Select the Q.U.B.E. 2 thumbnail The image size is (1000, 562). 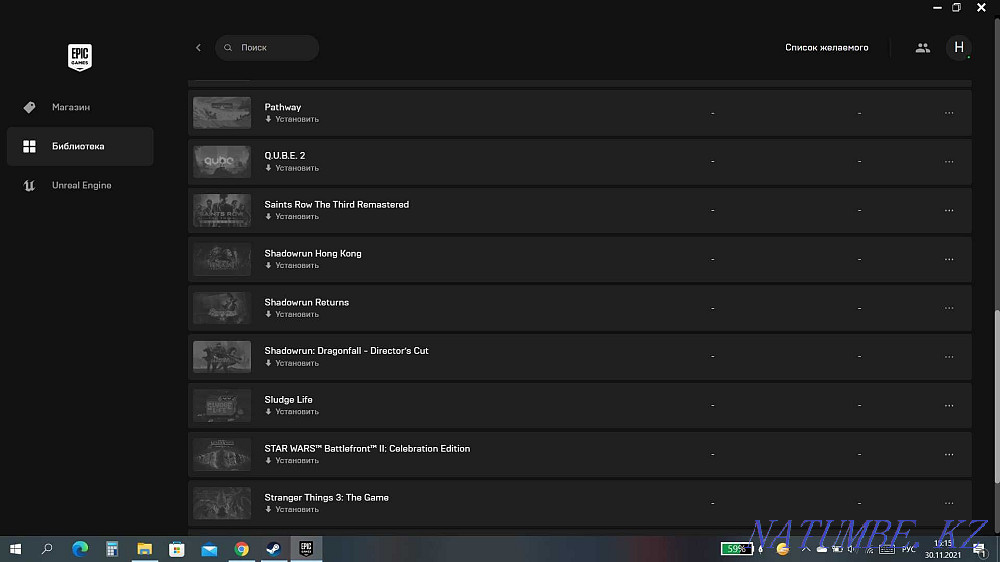(222, 161)
